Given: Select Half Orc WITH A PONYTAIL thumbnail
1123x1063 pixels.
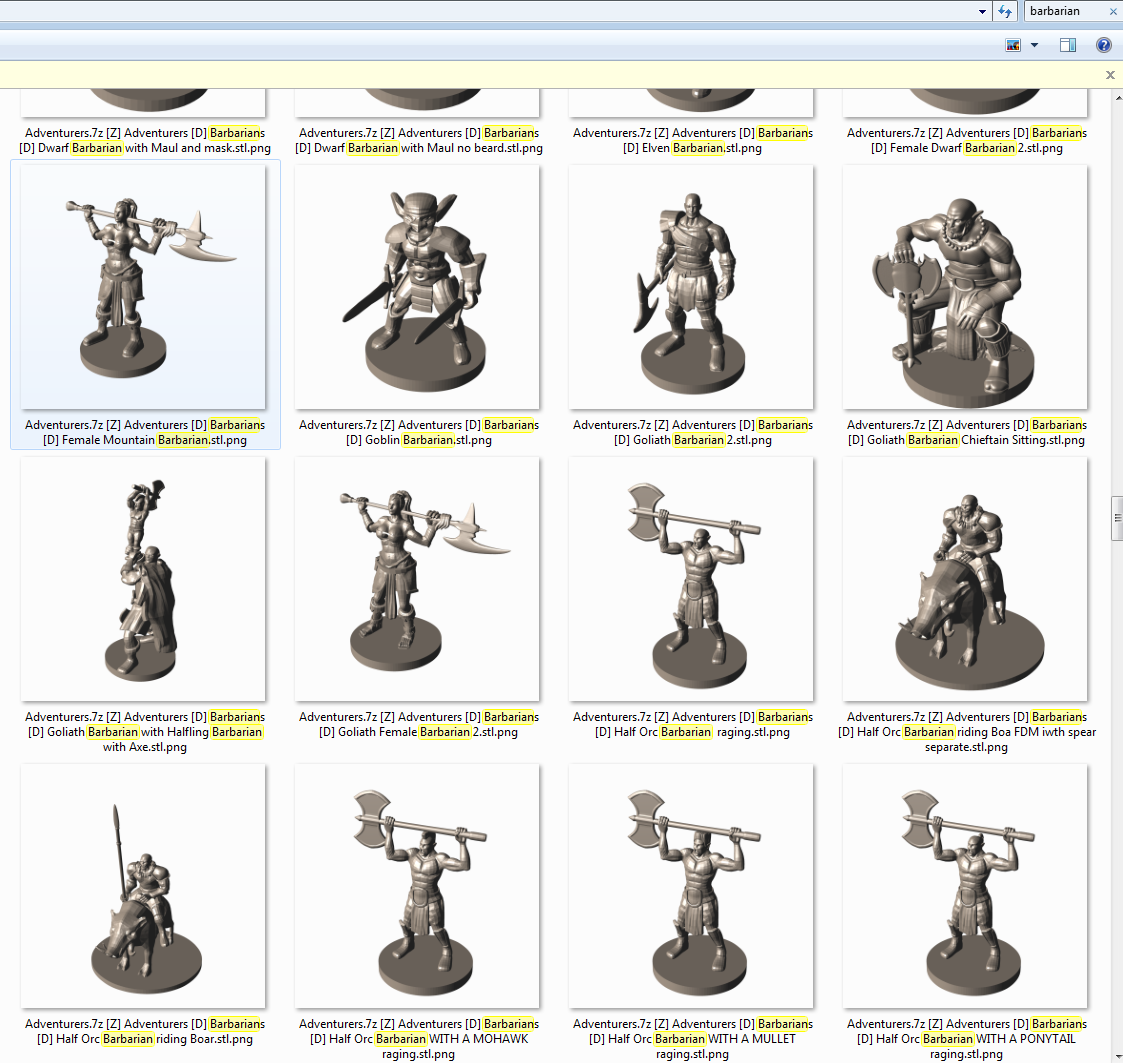Looking at the screenshot, I should 965,886.
